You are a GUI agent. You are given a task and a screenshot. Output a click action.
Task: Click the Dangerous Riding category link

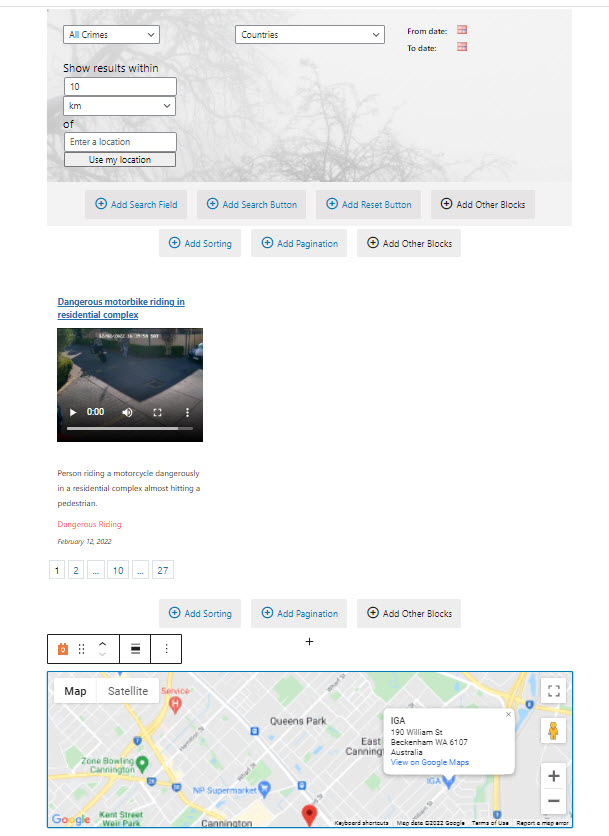pos(89,524)
